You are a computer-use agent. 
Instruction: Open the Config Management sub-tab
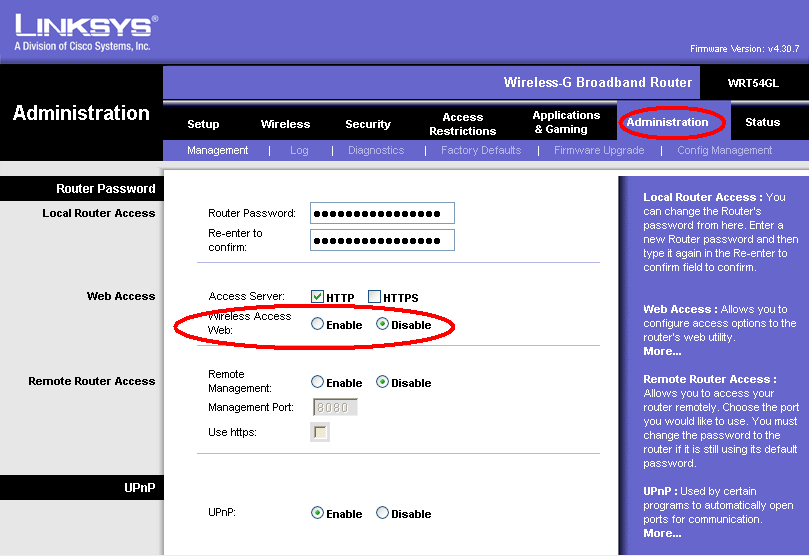724,150
